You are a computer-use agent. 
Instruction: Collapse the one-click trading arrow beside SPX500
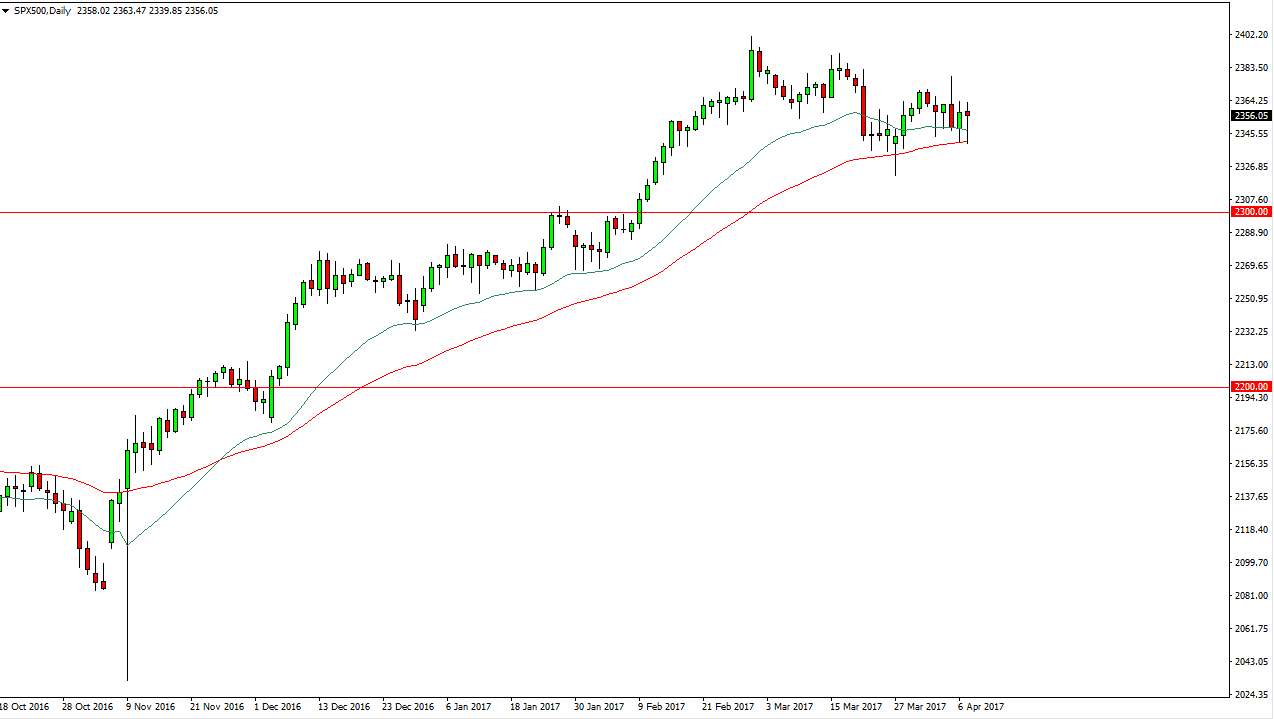5,11
